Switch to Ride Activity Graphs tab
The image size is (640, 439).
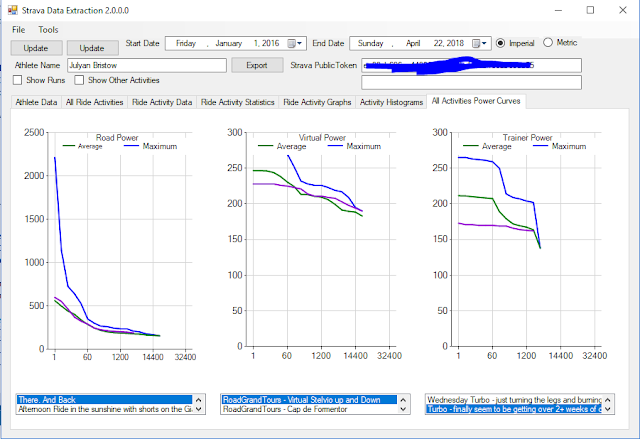(317, 102)
